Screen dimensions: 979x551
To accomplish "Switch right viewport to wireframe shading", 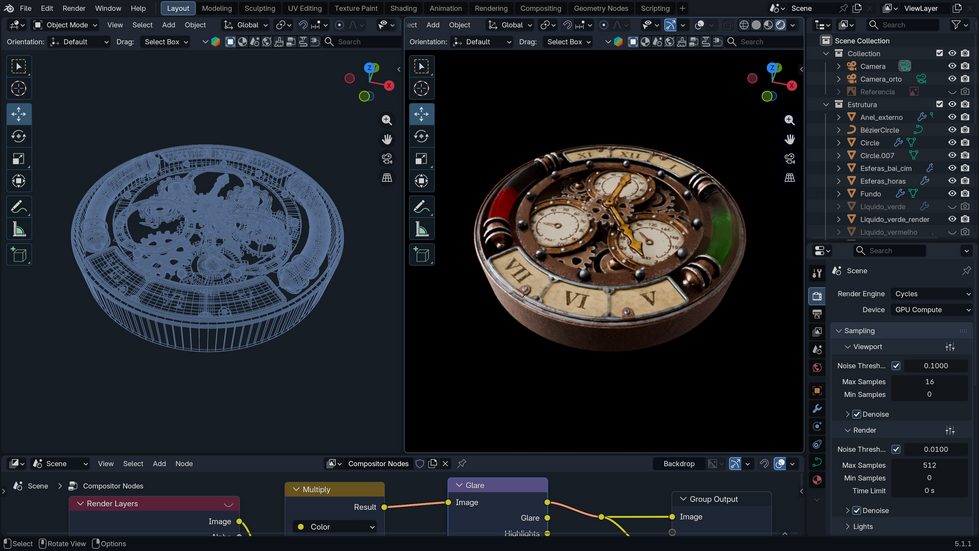I will 744,25.
